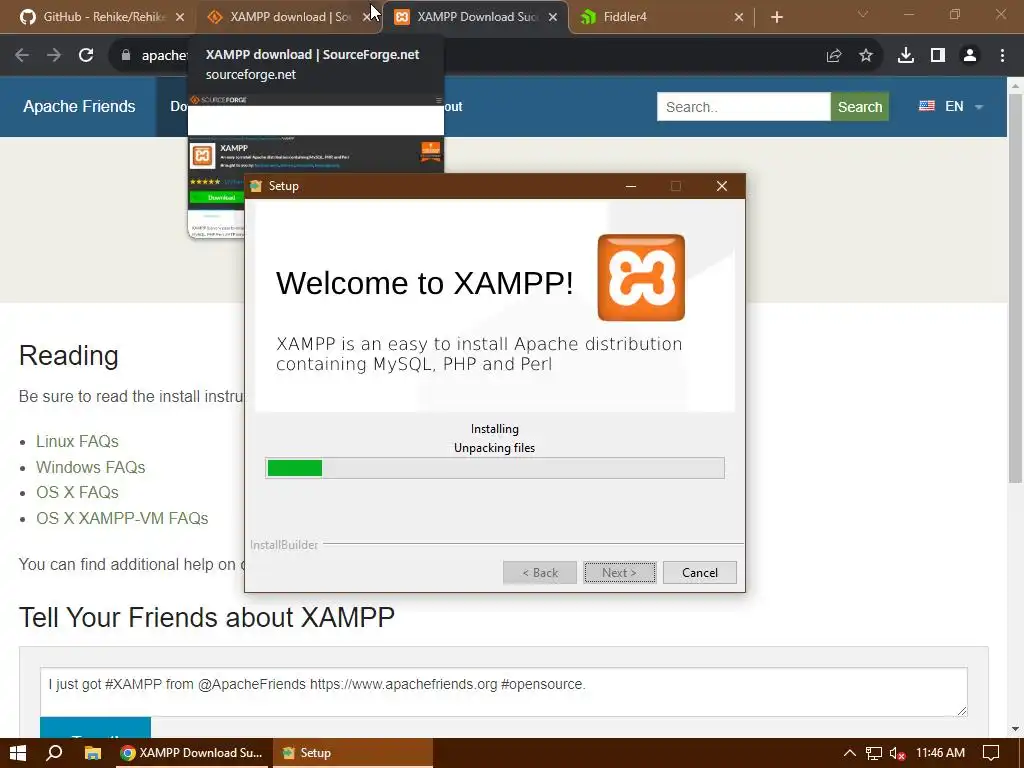1024x768 pixels.
Task: Open the Chrome profile icon
Action: (970, 56)
